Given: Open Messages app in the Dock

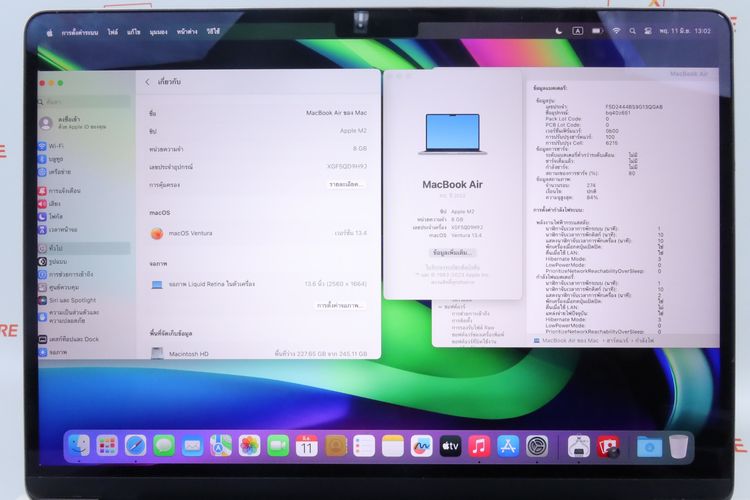Looking at the screenshot, I should [164, 446].
